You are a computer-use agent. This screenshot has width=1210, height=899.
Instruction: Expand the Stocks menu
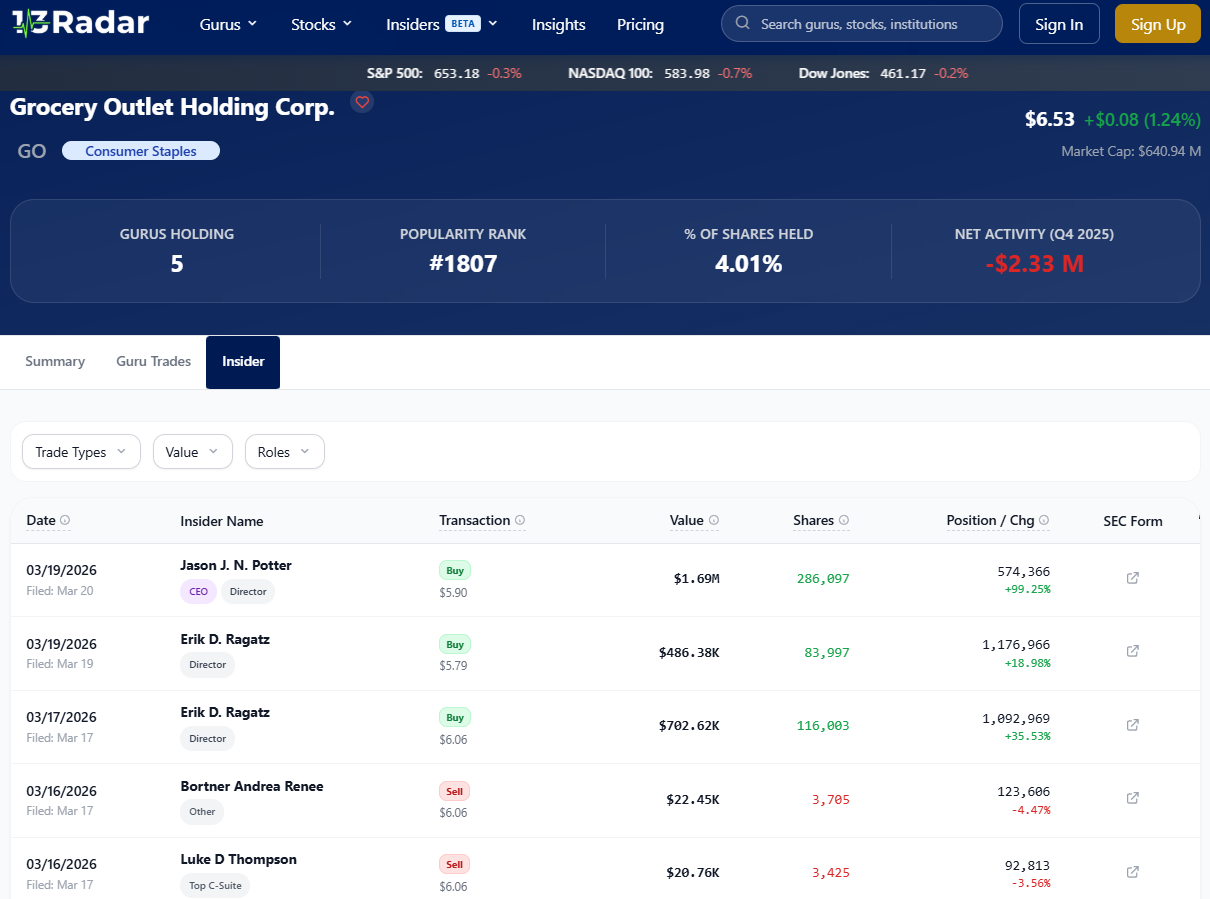[x=322, y=24]
